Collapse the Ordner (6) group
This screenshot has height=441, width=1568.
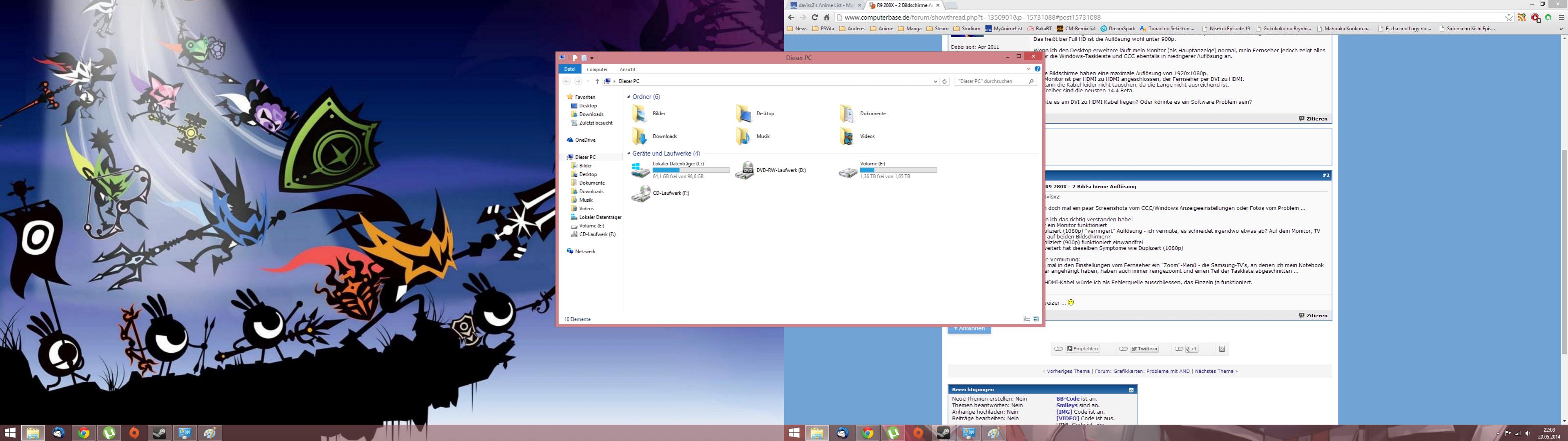629,97
